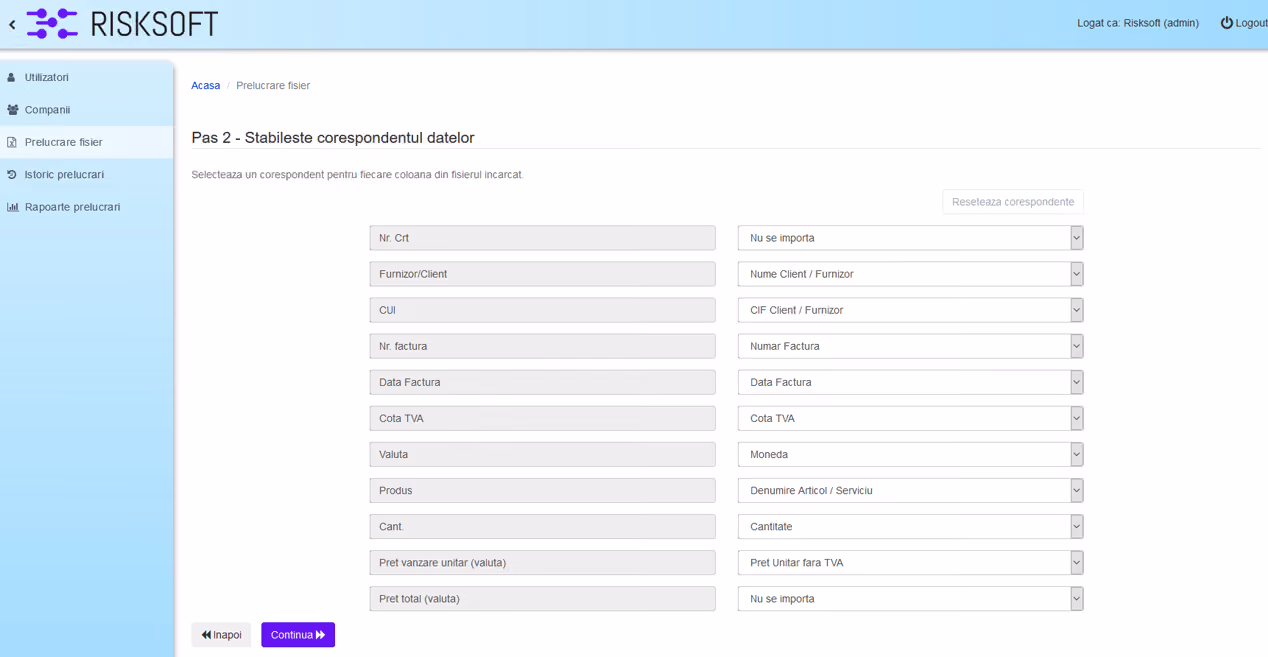Open the Pret Unitar fara TVA dropdown

[910, 562]
